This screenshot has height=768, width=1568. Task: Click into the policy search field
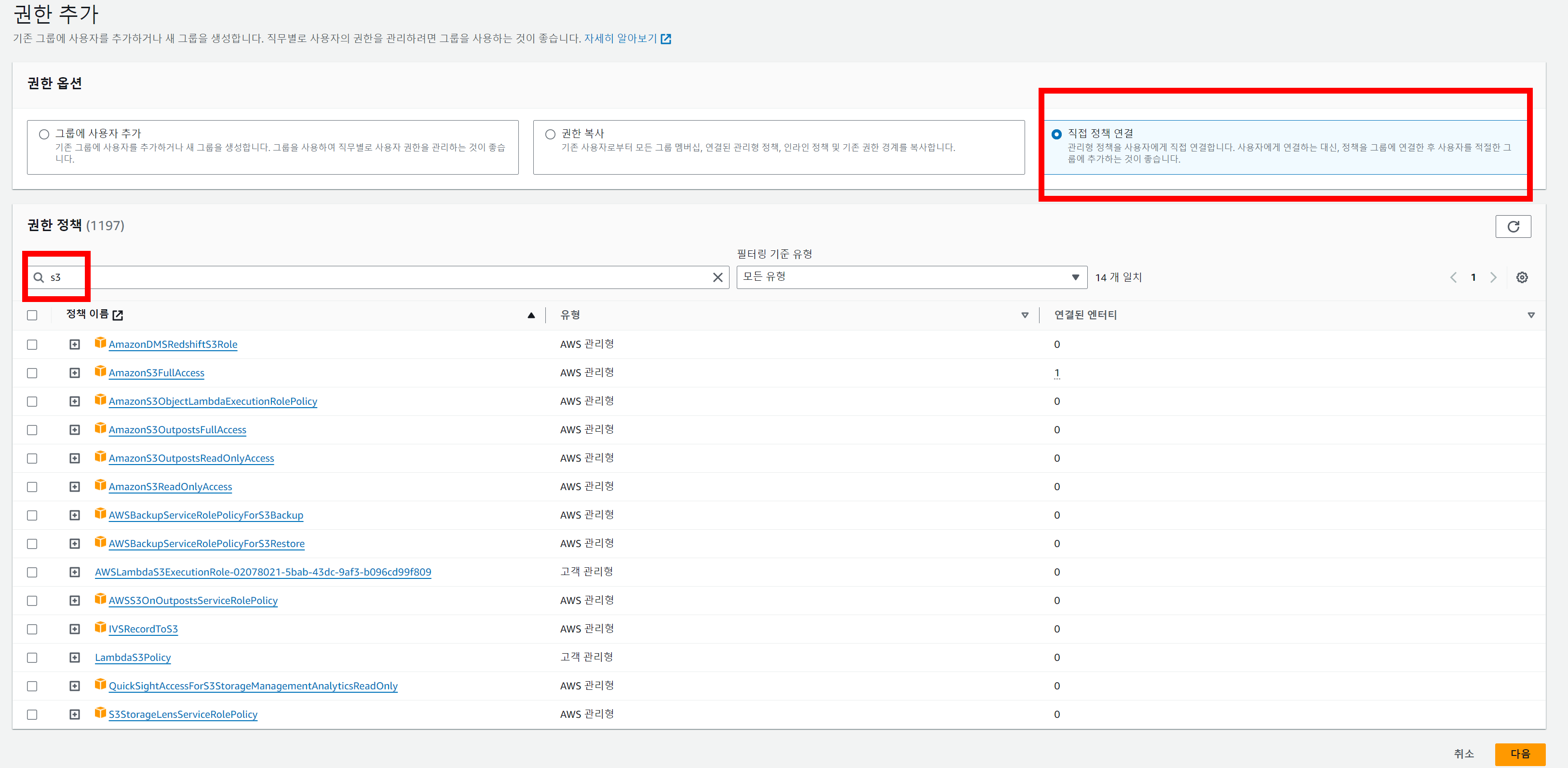[x=378, y=278]
